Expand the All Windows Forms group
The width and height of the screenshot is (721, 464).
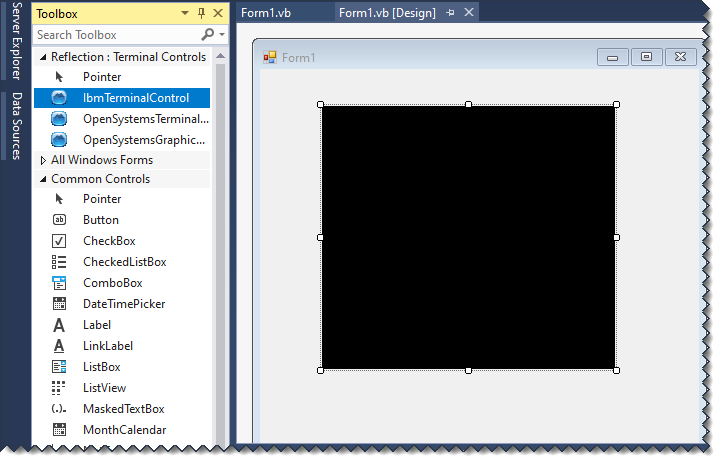click(x=43, y=160)
